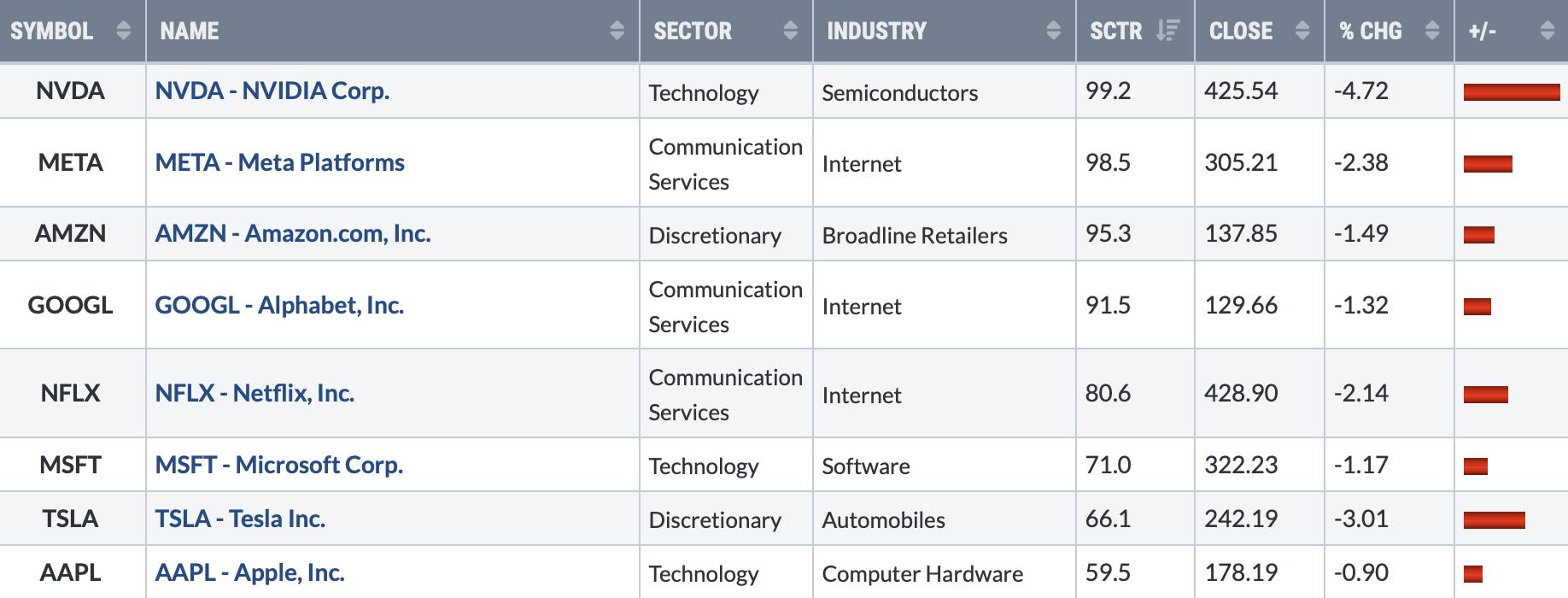Screen dimensions: 1568x598
Task: Open the NVDA - NVIDIA Corp. link
Action: click(x=272, y=91)
